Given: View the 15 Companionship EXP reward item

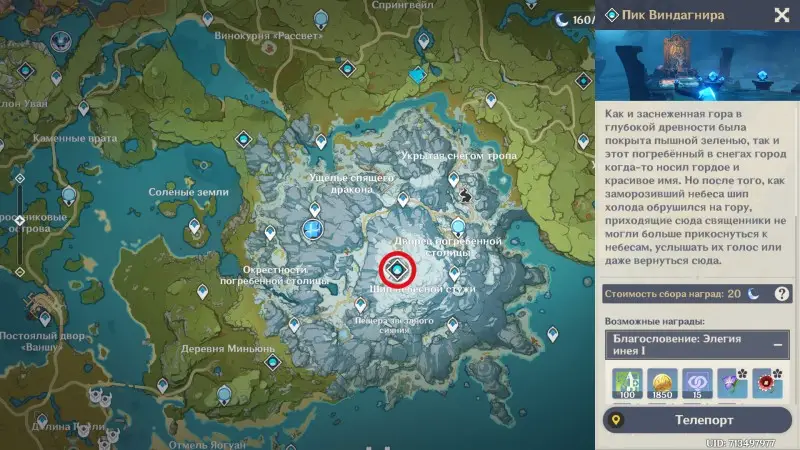Looking at the screenshot, I should point(697,383).
